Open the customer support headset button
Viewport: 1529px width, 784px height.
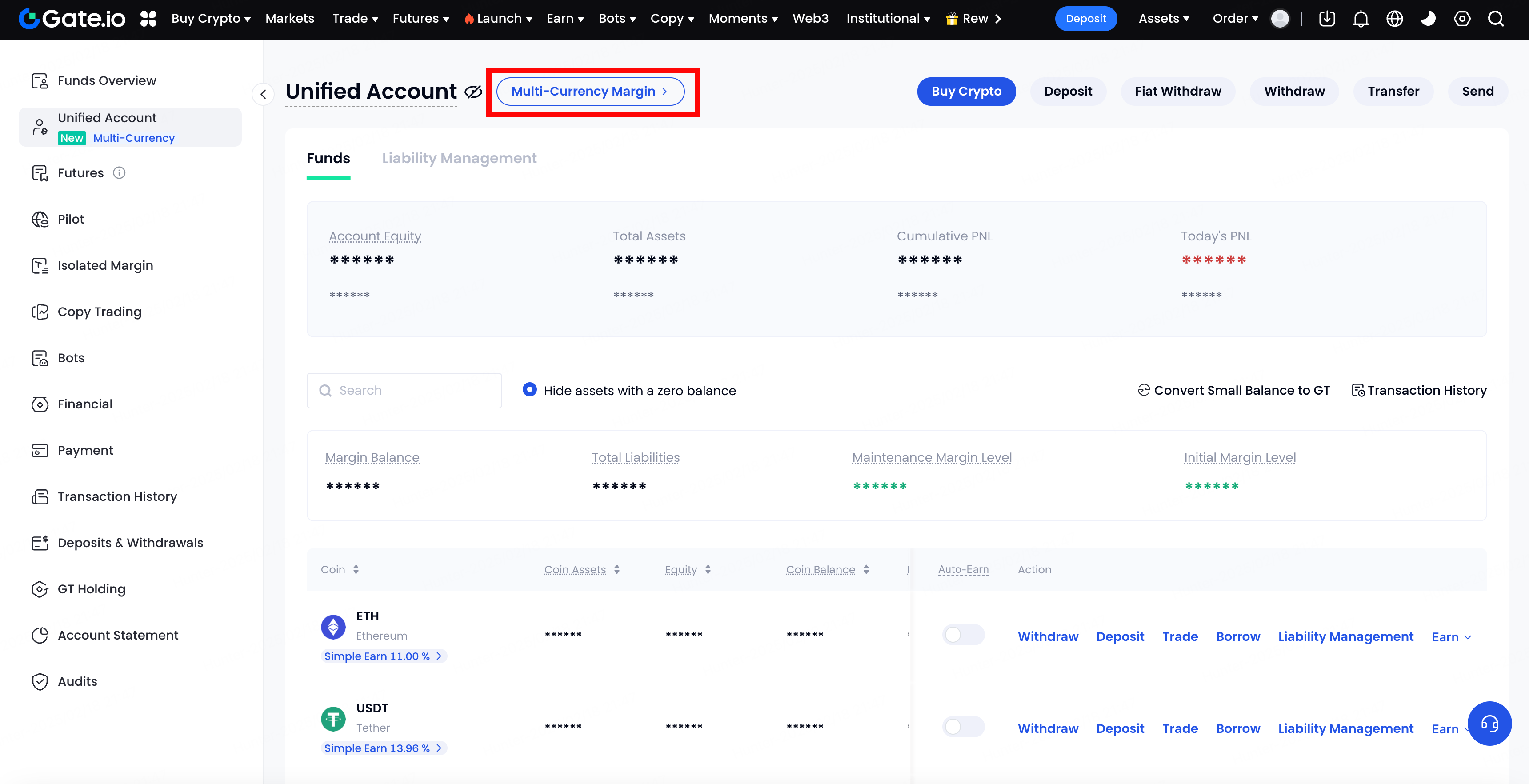[x=1489, y=723]
